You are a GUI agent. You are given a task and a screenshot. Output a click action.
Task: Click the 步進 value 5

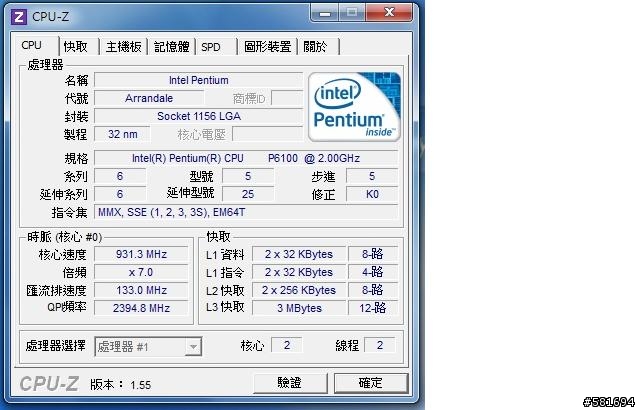[372, 176]
